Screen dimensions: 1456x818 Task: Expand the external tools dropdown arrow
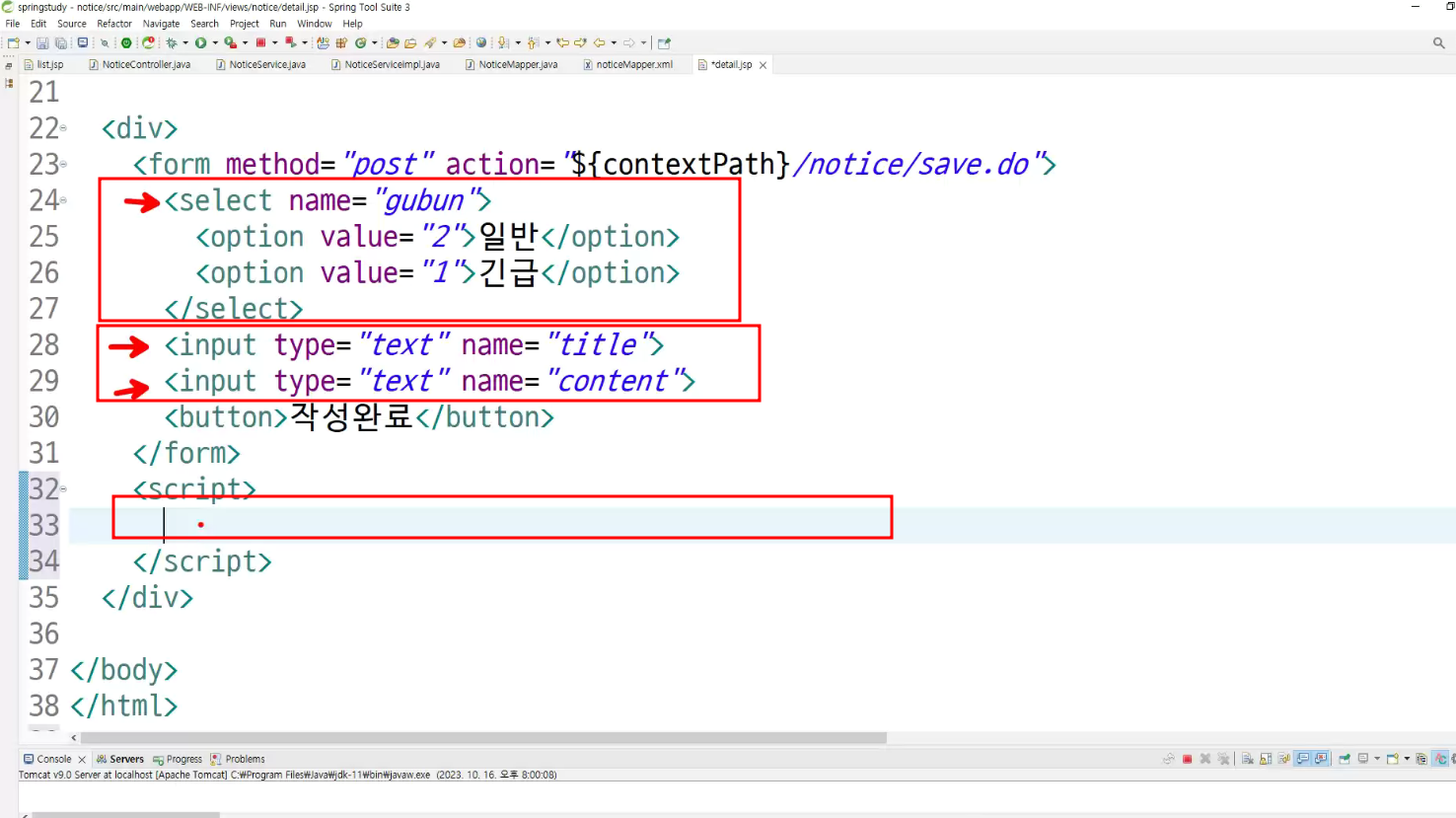coord(245,42)
